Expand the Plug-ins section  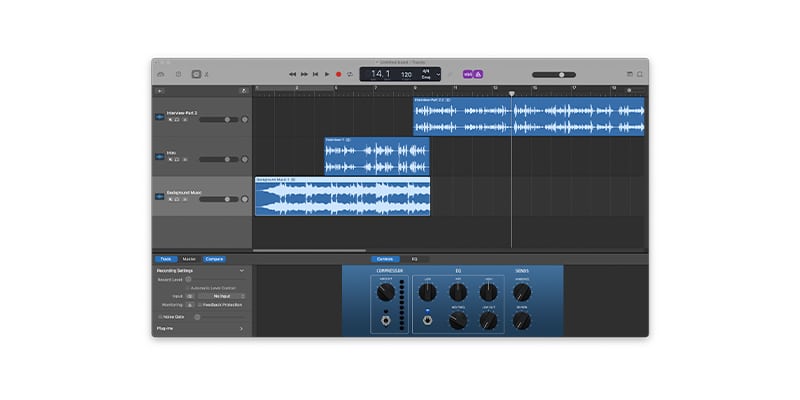click(x=241, y=328)
